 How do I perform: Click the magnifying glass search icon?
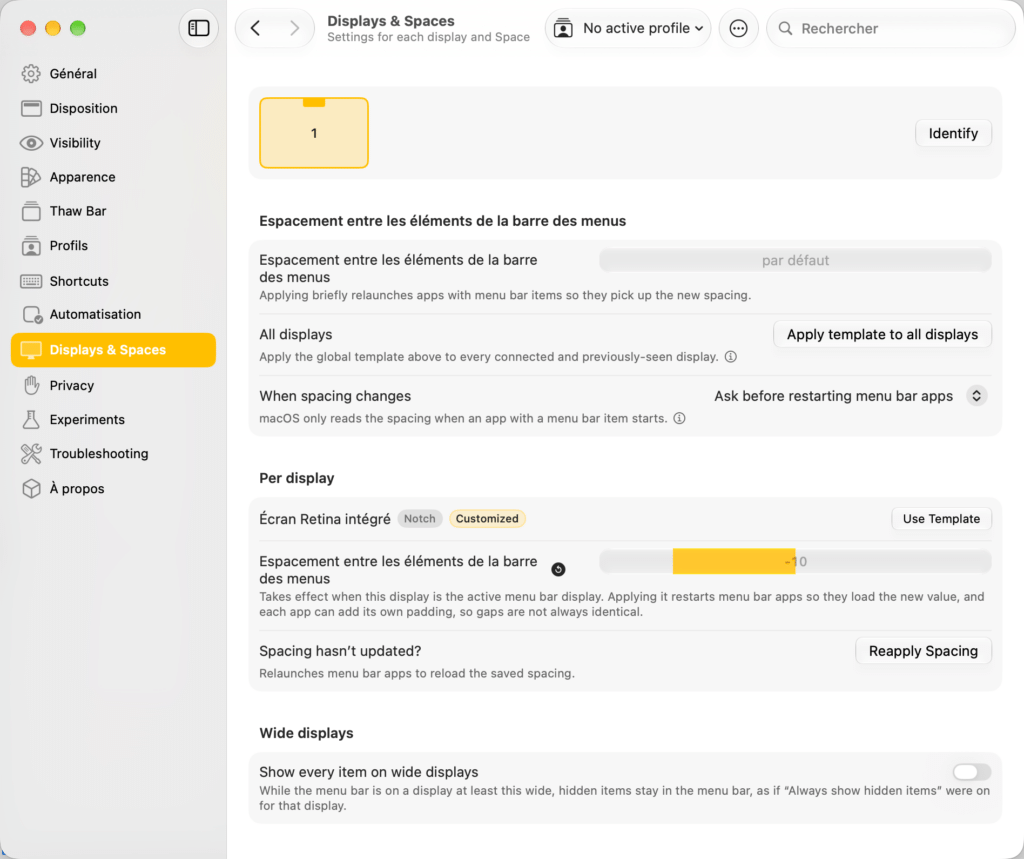785,28
